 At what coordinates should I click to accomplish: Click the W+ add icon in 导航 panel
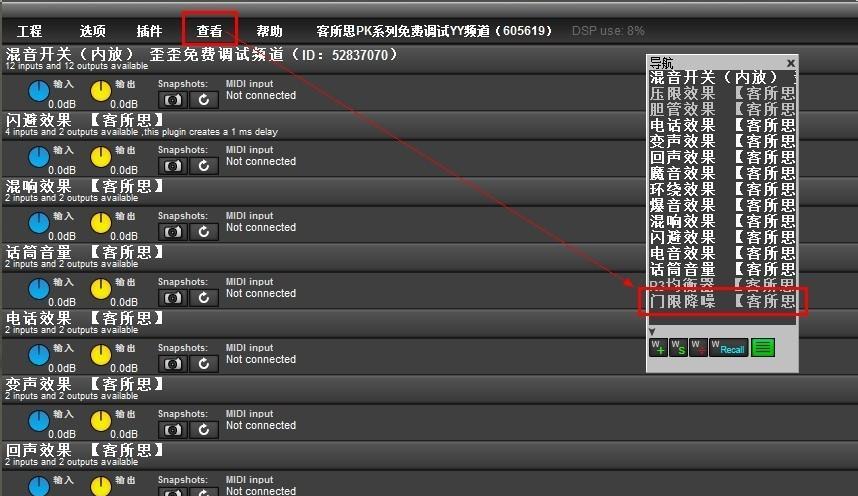click(x=658, y=348)
